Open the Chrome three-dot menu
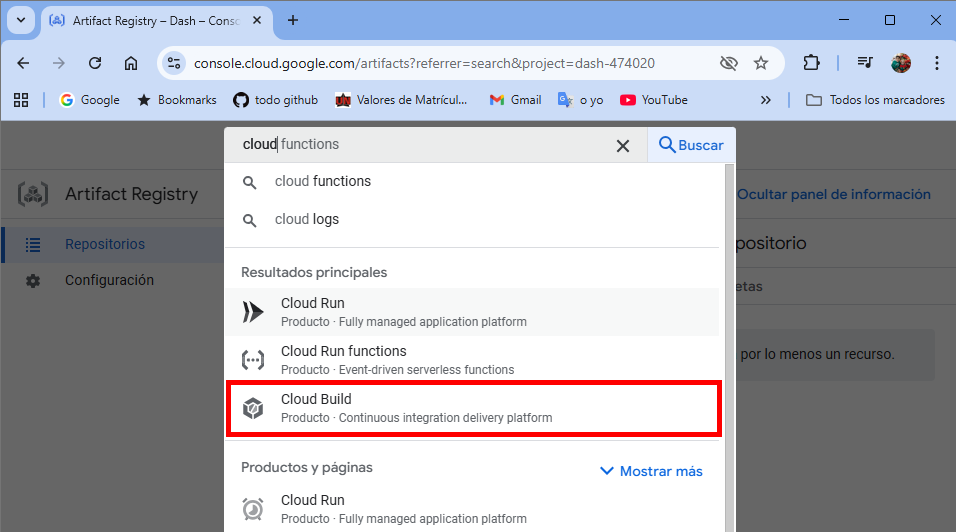956x532 pixels. pos(936,63)
